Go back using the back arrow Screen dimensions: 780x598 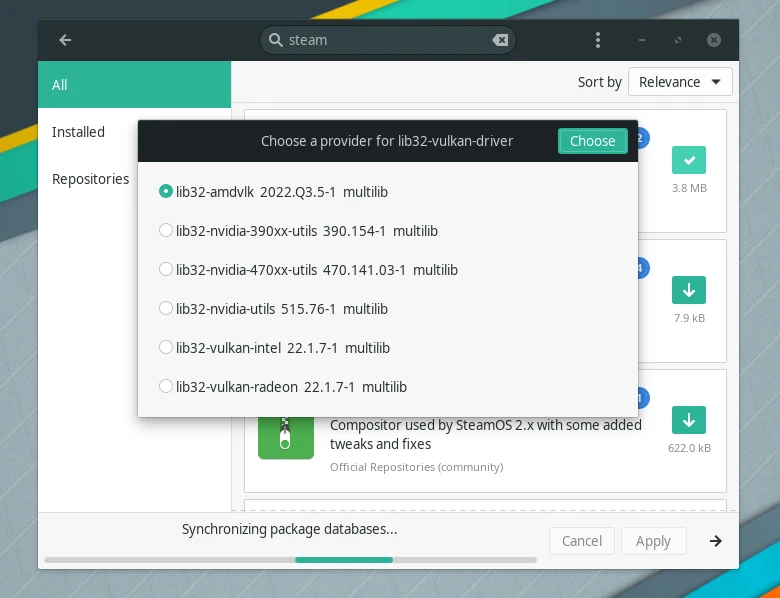pyautogui.click(x=65, y=40)
